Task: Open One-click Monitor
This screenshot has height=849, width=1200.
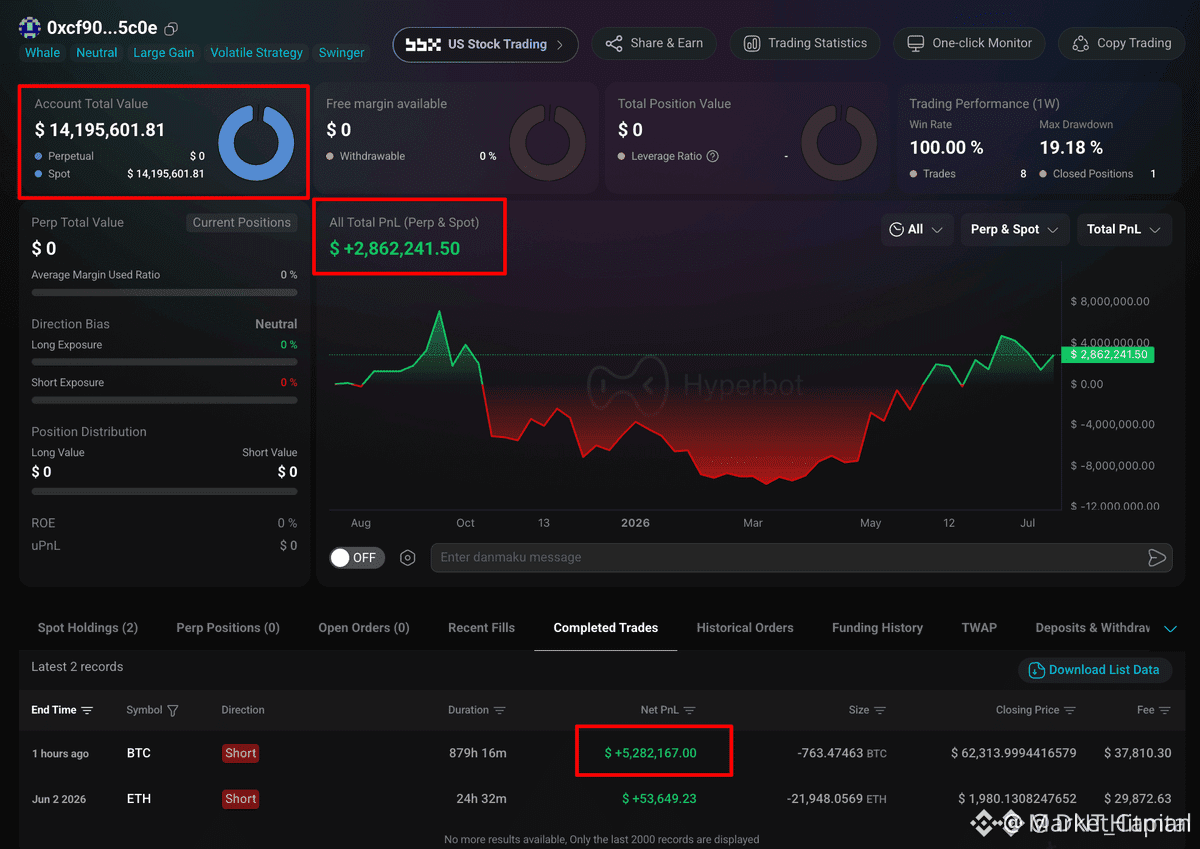Action: [969, 44]
